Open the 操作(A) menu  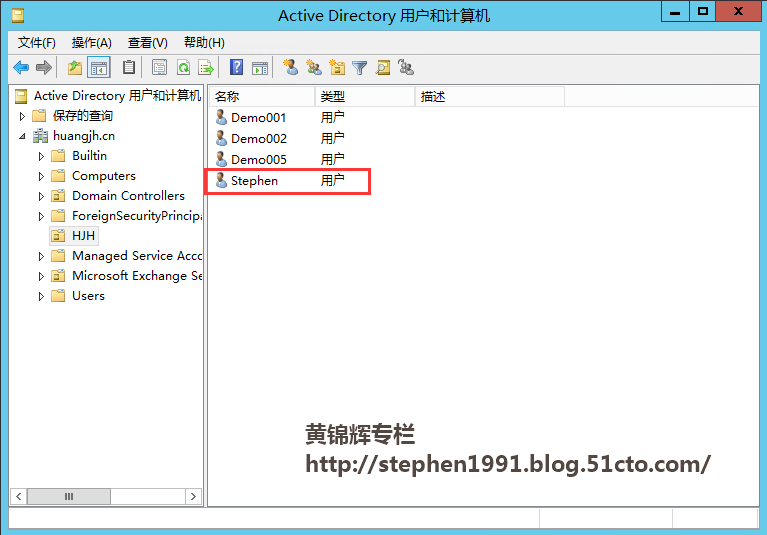pyautogui.click(x=91, y=43)
